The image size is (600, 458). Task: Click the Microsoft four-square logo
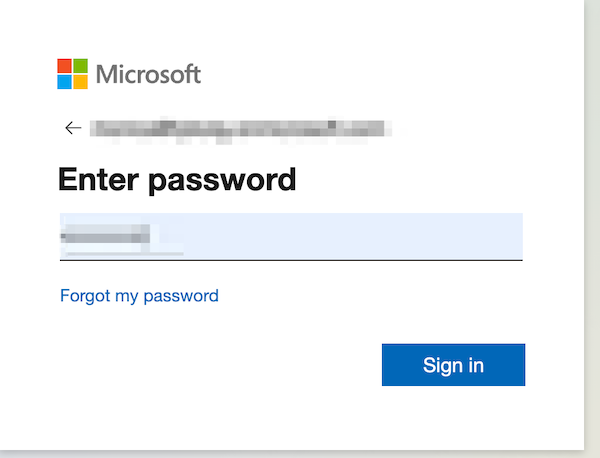tap(73, 74)
